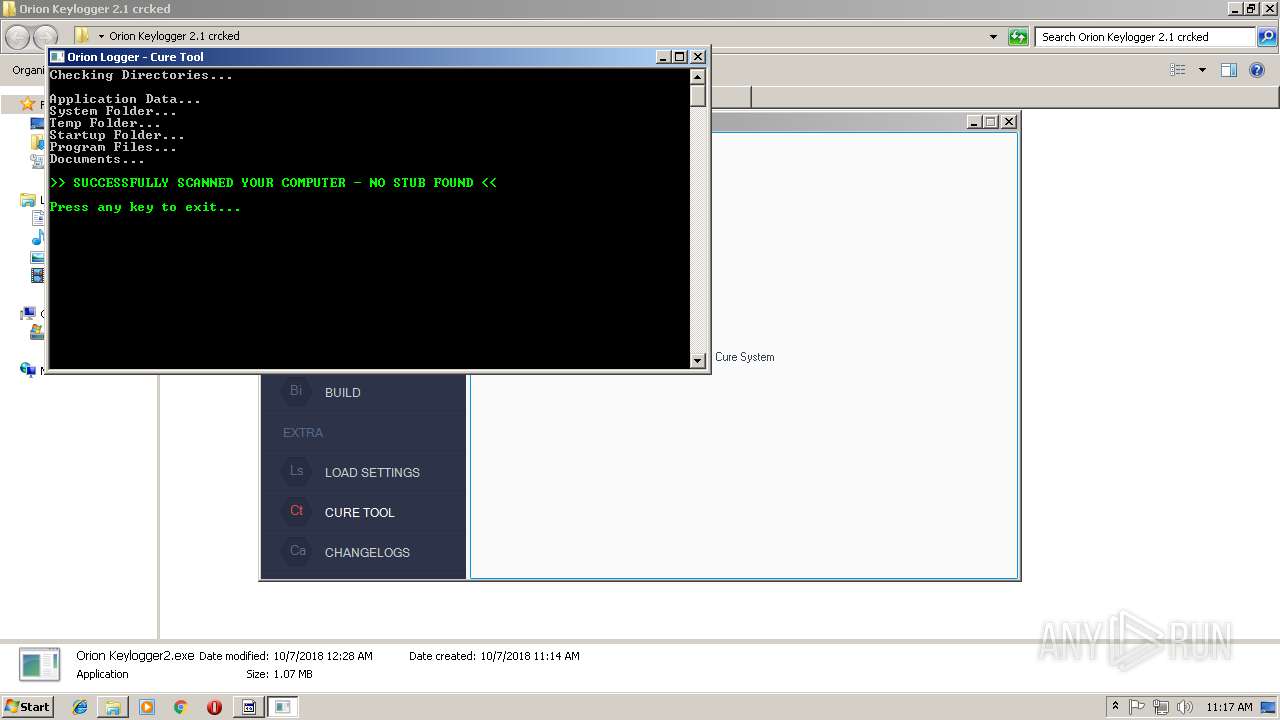The image size is (1280, 720).
Task: Click the Videos library icon in the sidebar
Action: coord(38,275)
